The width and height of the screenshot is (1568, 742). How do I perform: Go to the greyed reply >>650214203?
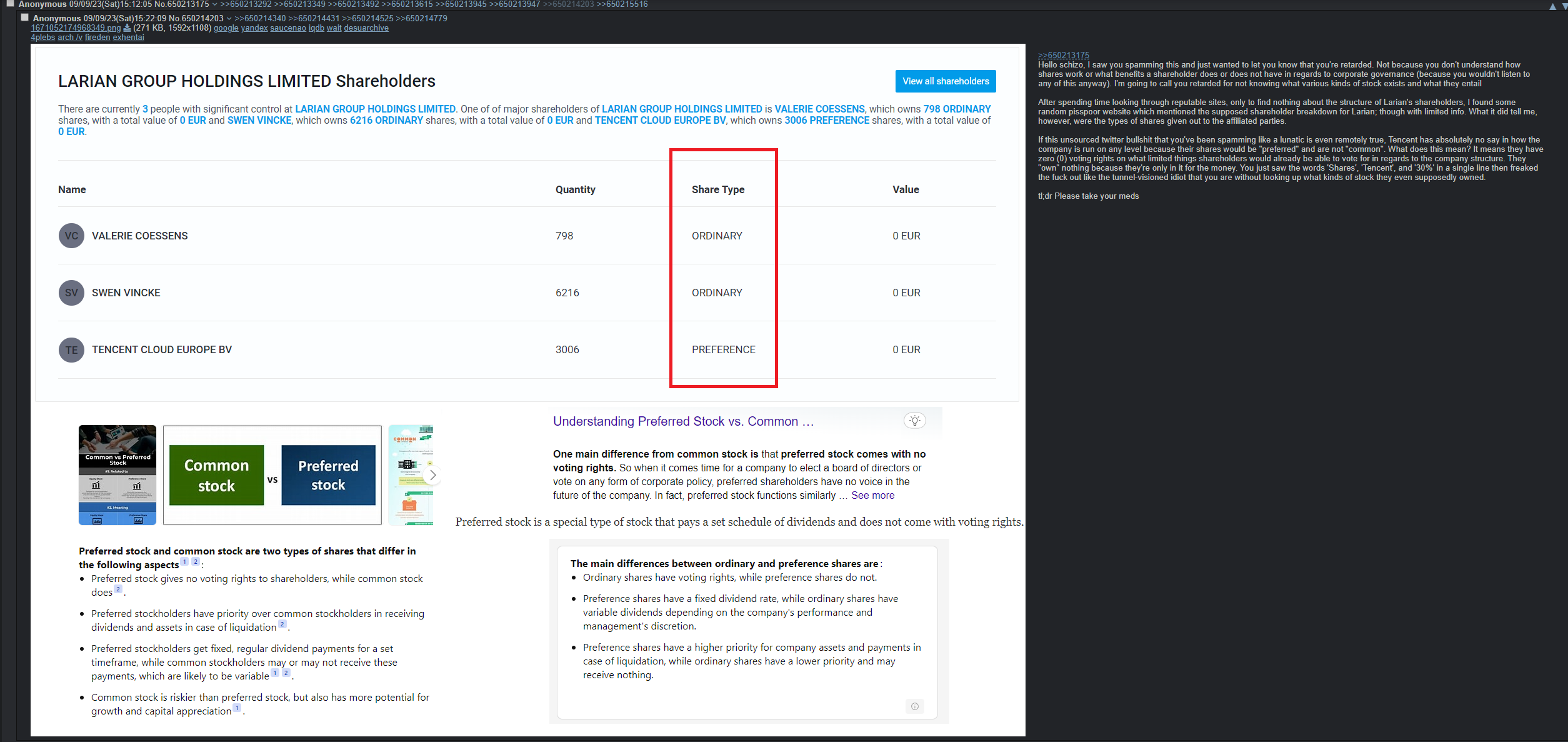tap(568, 4)
